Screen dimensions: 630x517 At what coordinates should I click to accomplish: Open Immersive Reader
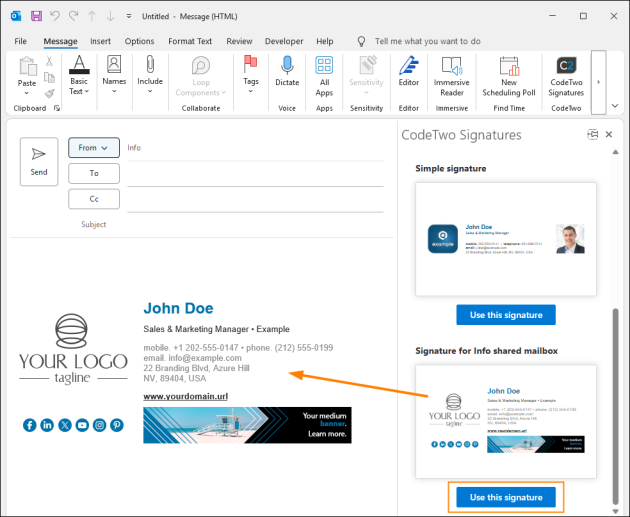[452, 76]
